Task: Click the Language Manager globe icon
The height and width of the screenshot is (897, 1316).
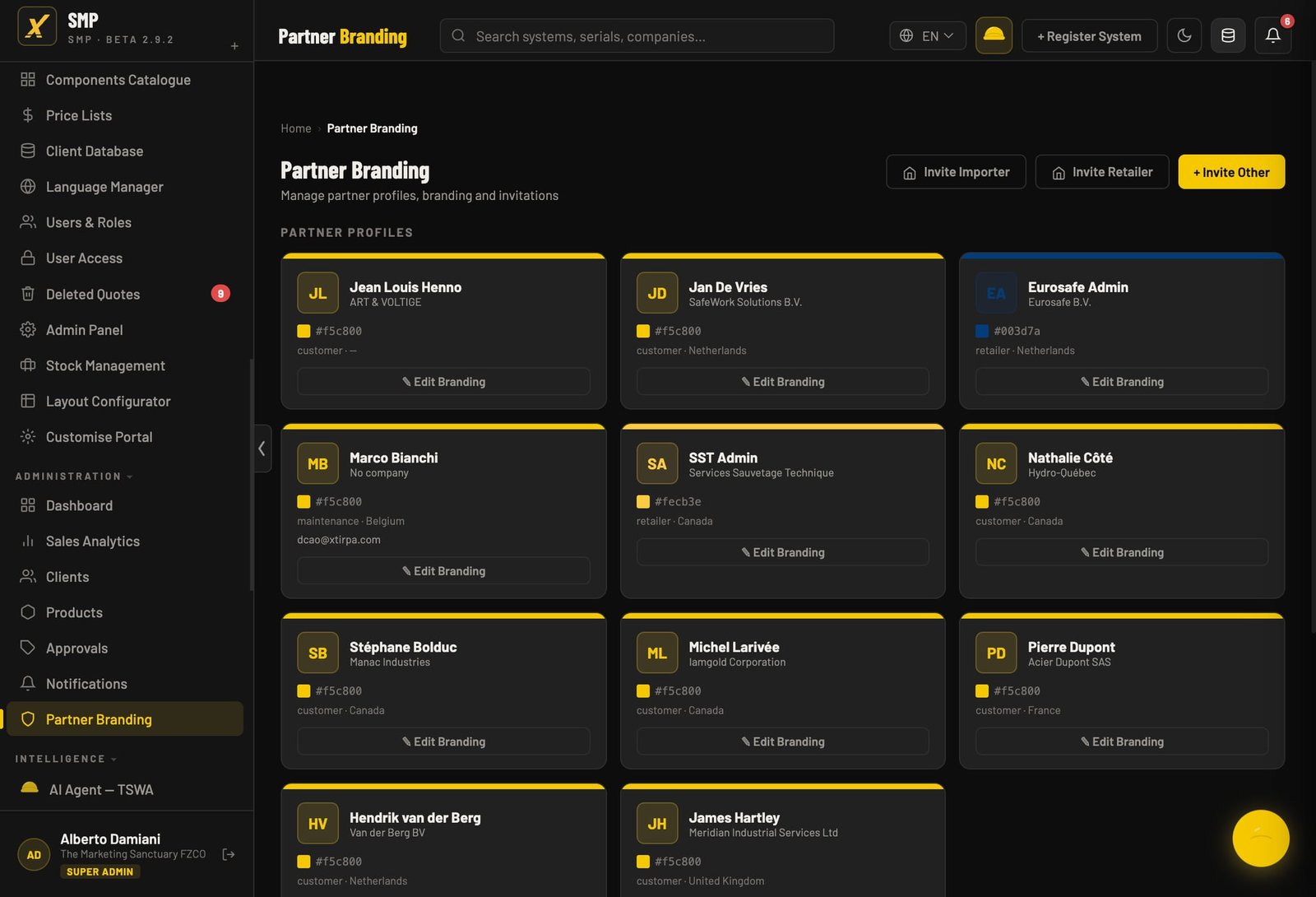Action: (28, 187)
